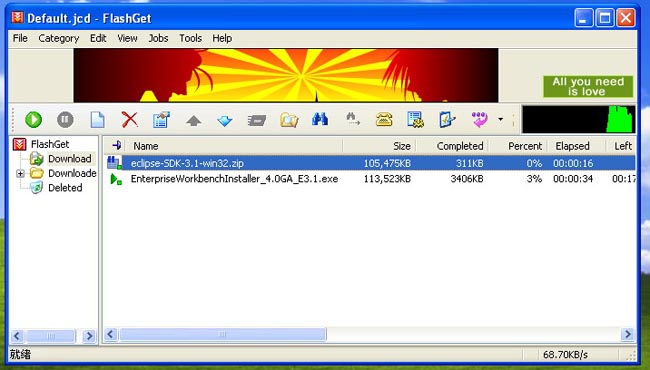Image resolution: width=650 pixels, height=370 pixels.
Task: Click the job list horizontal scrollbar thumb
Action: (x=223, y=334)
